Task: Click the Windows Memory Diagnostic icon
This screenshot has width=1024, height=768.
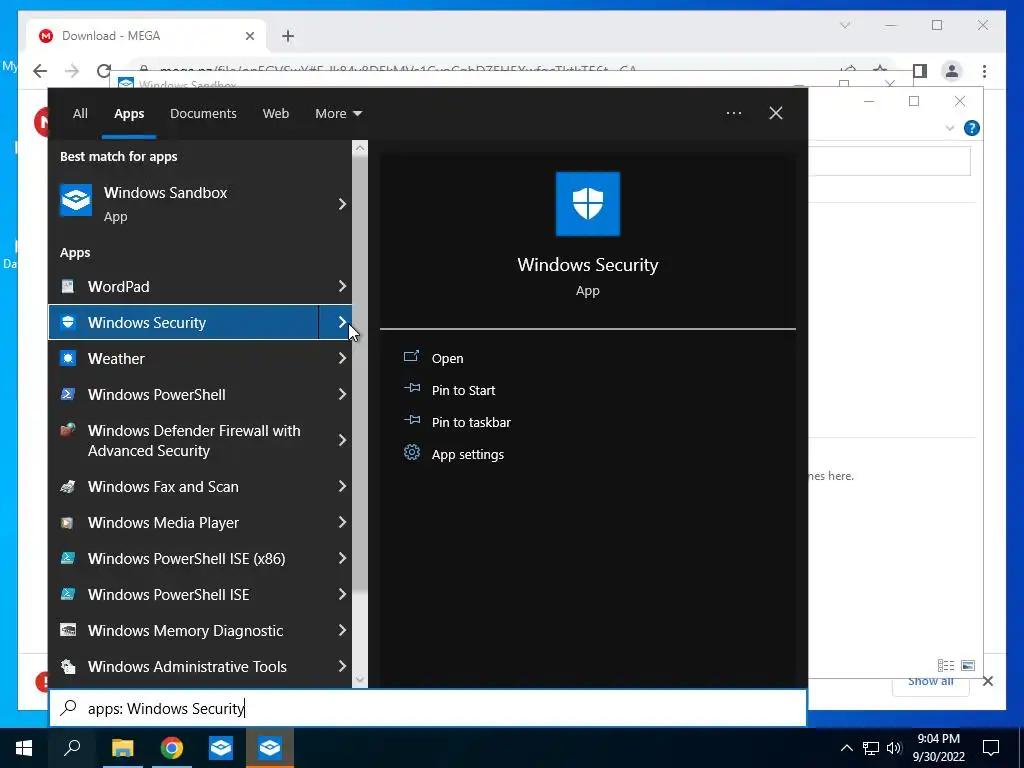Action: [68, 630]
